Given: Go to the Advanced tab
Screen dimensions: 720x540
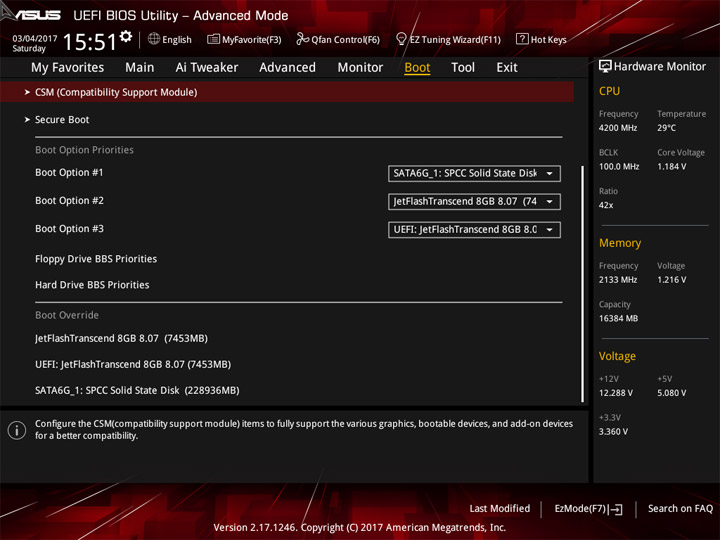Looking at the screenshot, I should (x=287, y=68).
